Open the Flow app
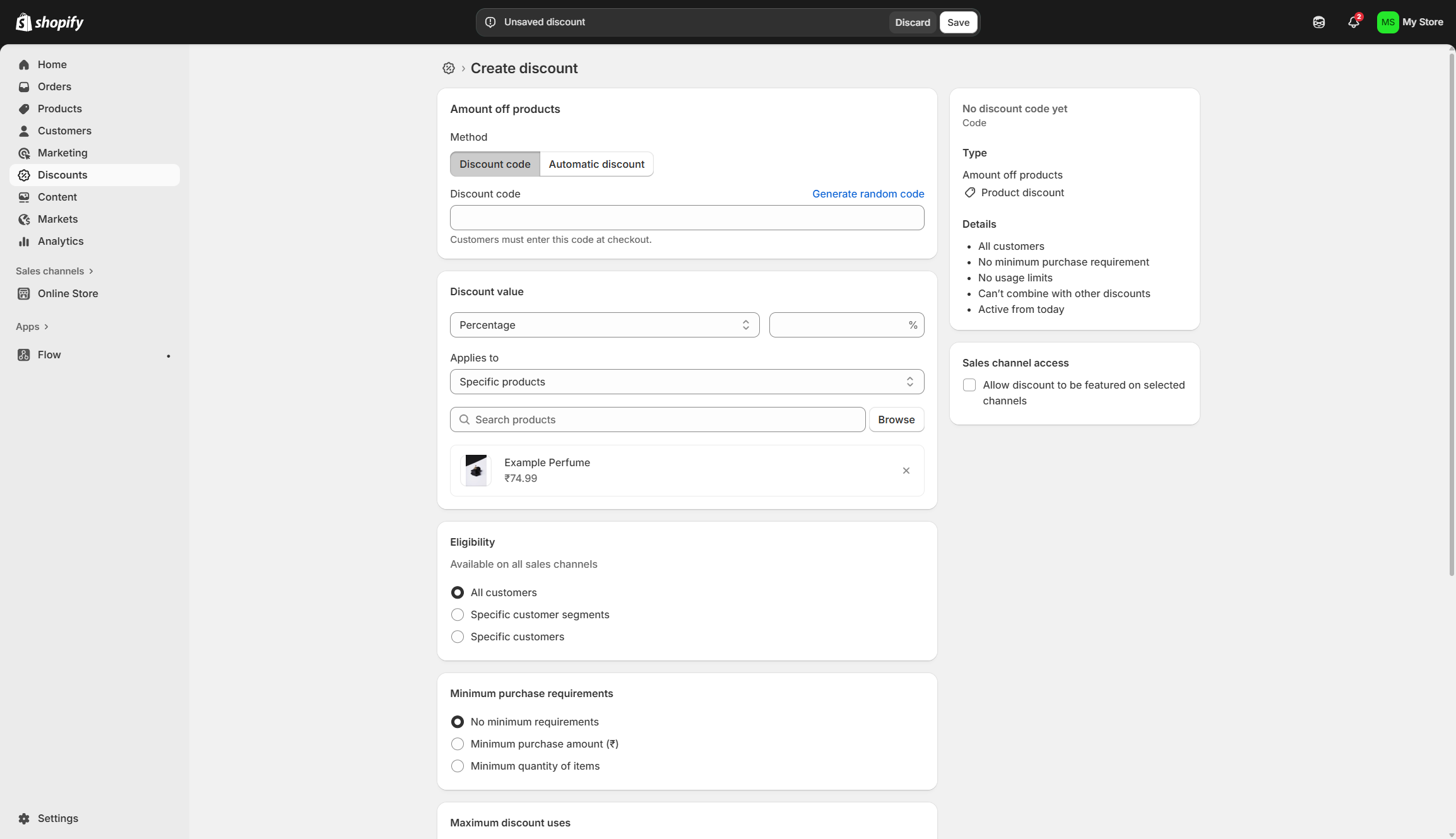 coord(49,355)
